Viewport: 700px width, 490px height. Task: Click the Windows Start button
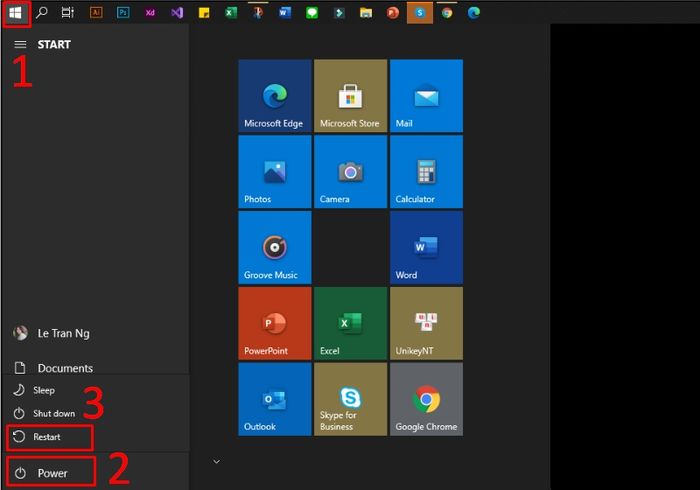tap(16, 13)
